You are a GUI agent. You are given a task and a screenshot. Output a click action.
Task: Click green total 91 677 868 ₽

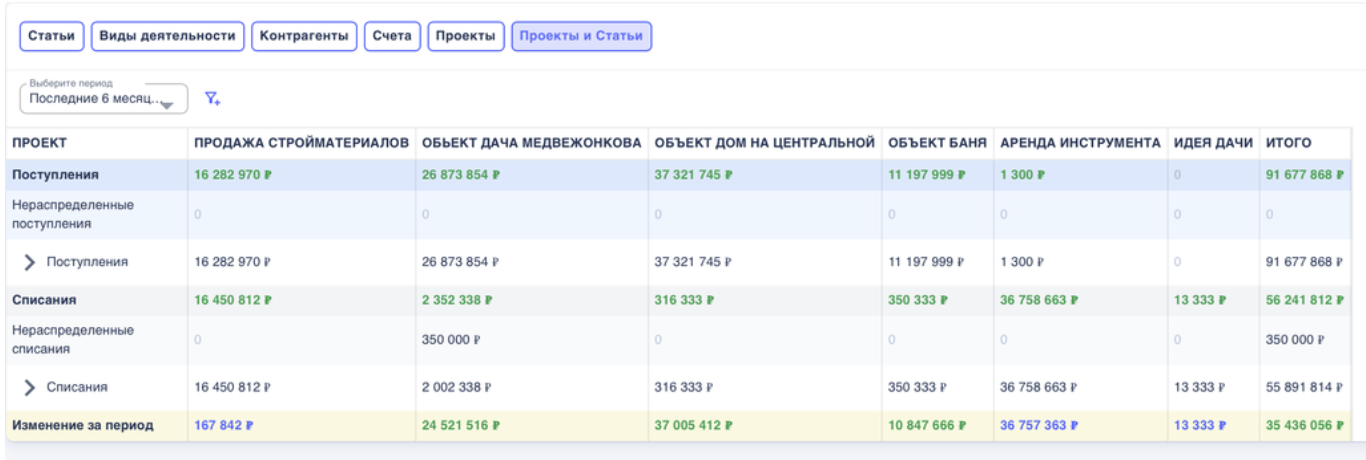[x=1305, y=174]
